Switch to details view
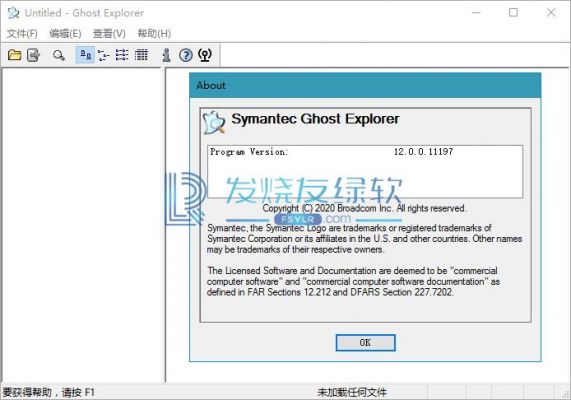The width and height of the screenshot is (571, 400). (141, 55)
